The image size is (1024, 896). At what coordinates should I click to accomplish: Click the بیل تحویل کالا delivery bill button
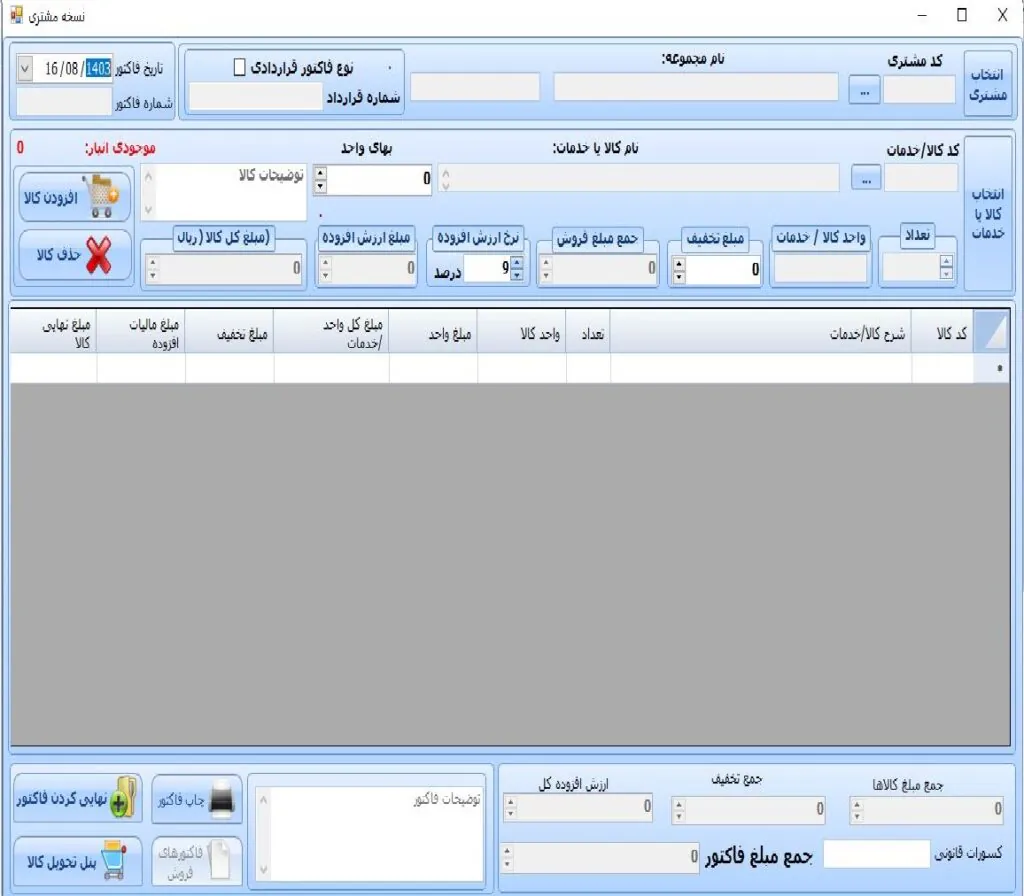(x=77, y=860)
